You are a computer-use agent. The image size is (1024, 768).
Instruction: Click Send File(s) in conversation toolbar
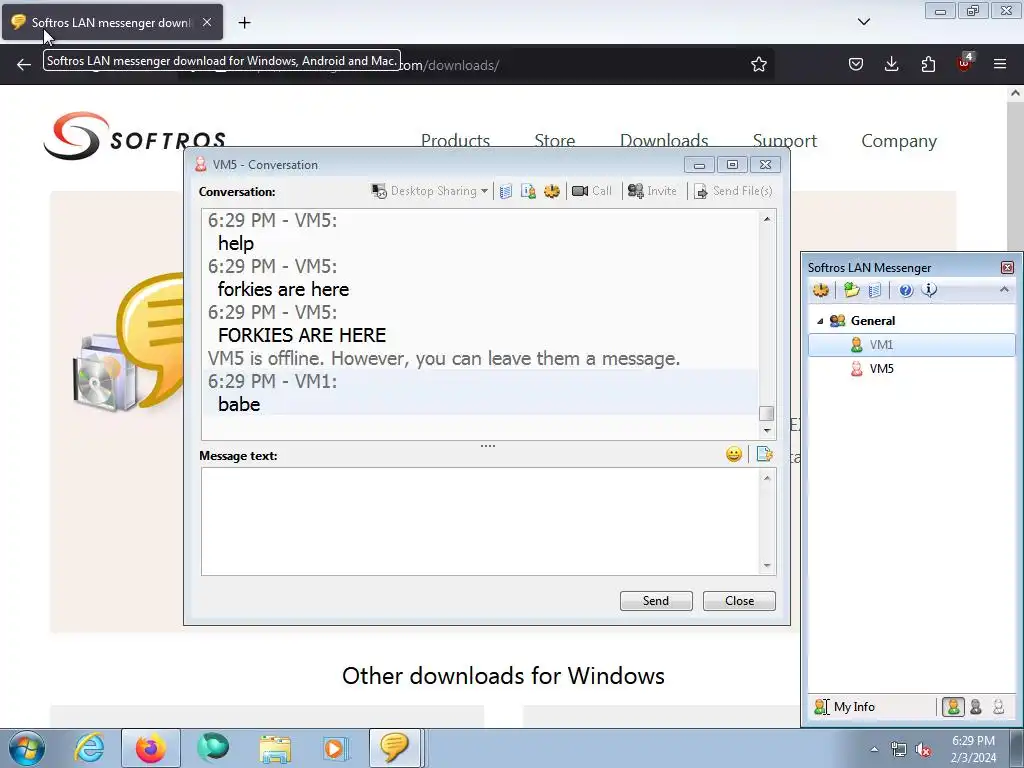click(733, 191)
